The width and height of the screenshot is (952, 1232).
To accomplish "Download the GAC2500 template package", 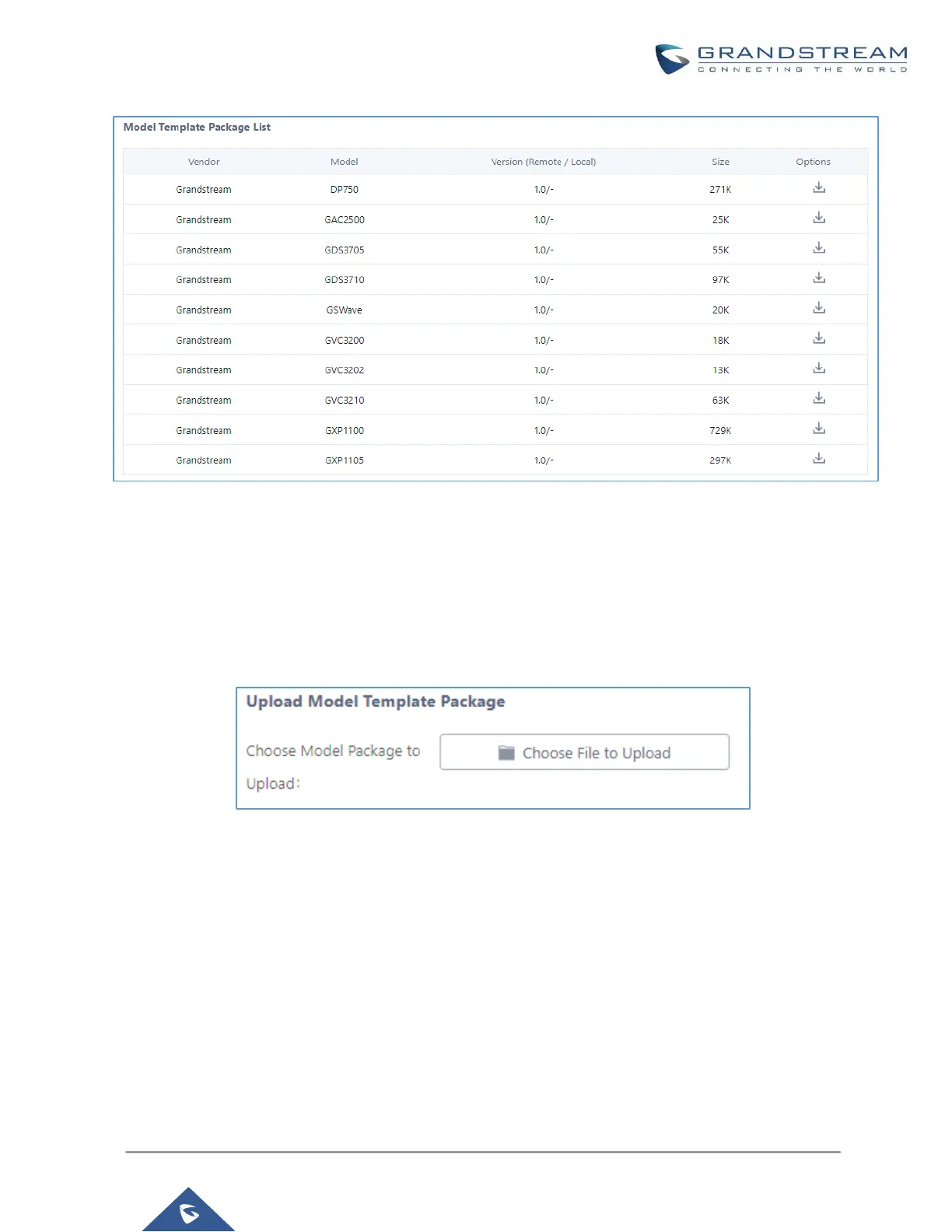I will tap(819, 218).
